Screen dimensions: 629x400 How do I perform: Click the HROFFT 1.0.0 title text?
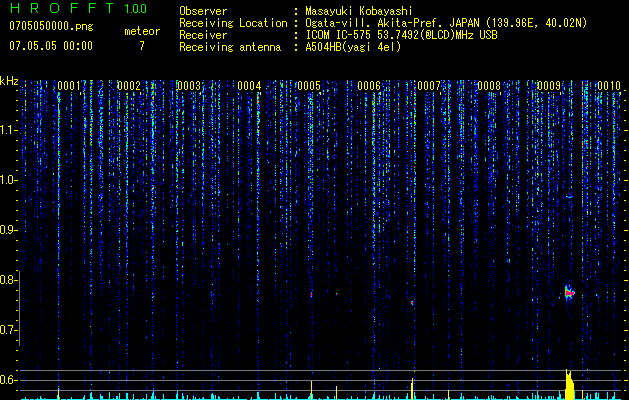click(78, 8)
